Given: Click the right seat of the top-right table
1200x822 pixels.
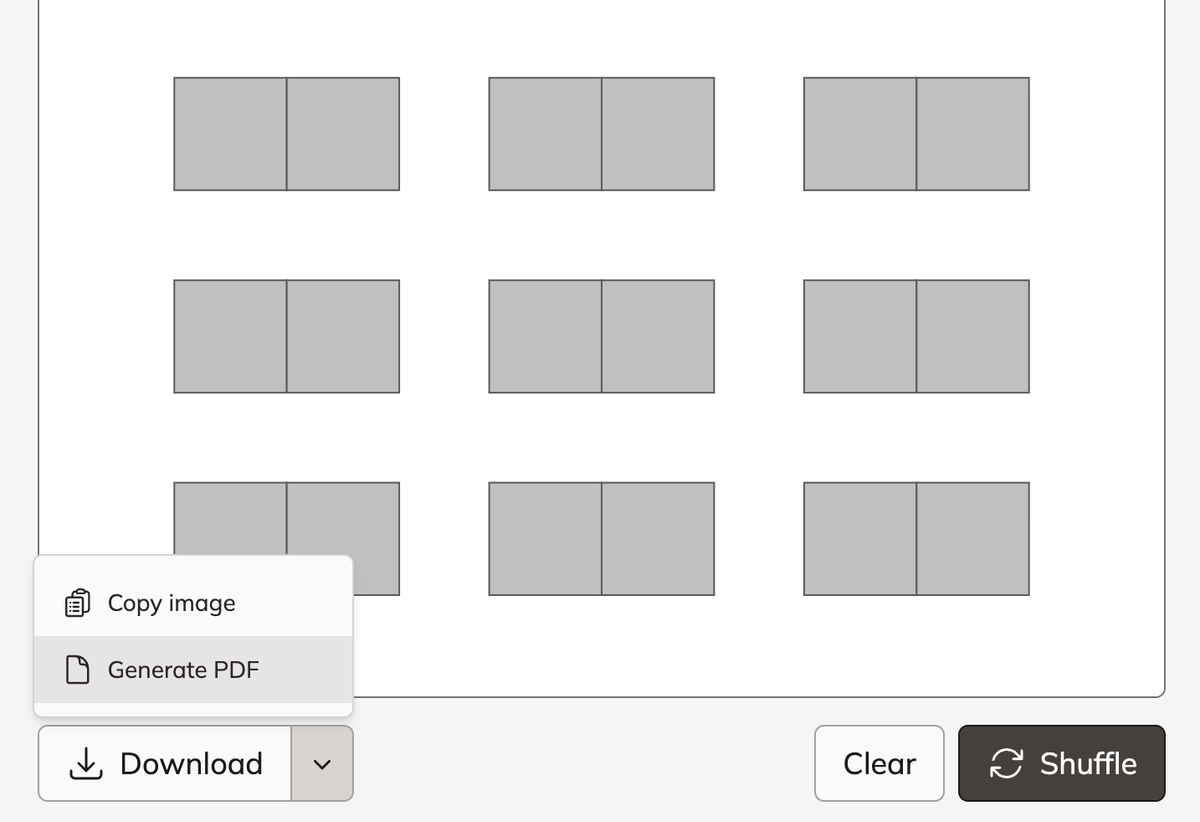Looking at the screenshot, I should coord(973,133).
